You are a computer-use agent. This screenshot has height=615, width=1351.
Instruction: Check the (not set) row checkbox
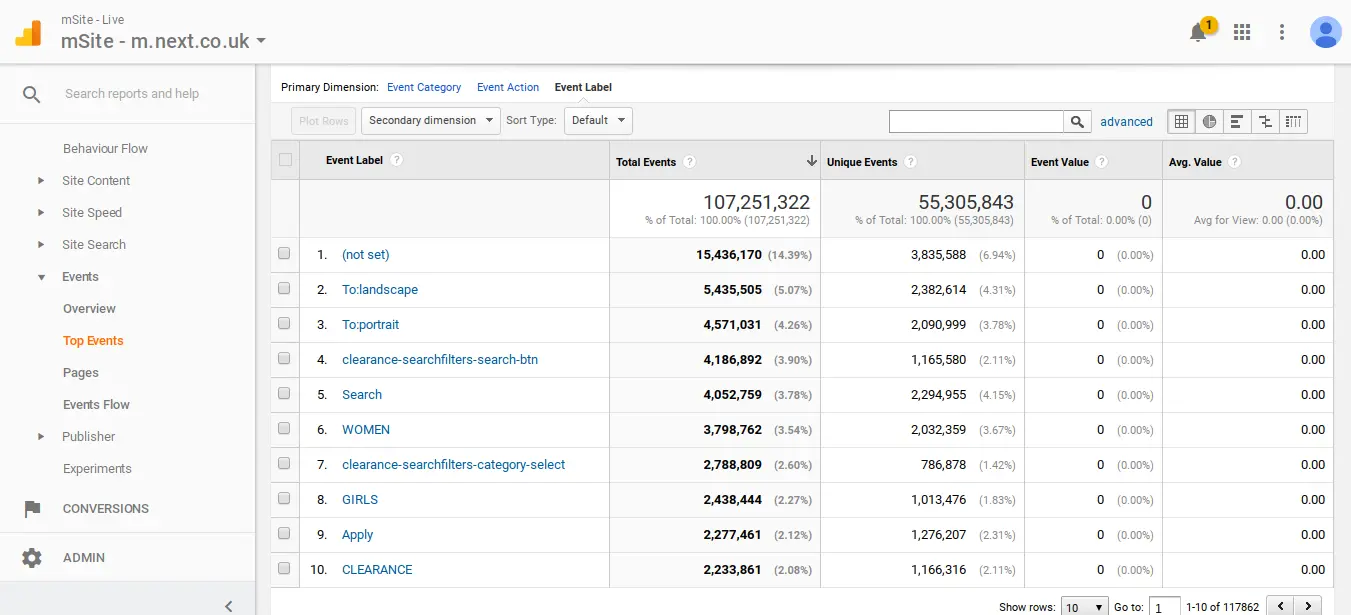(x=284, y=254)
